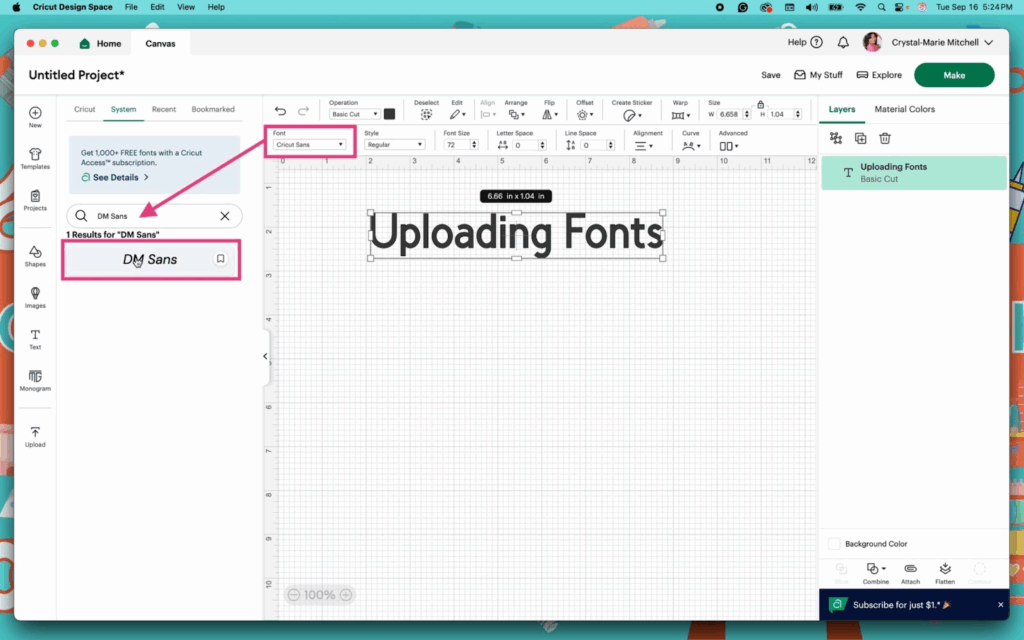Open the Templates sidebar icon
Screen dimensions: 1024x640
tap(35, 158)
